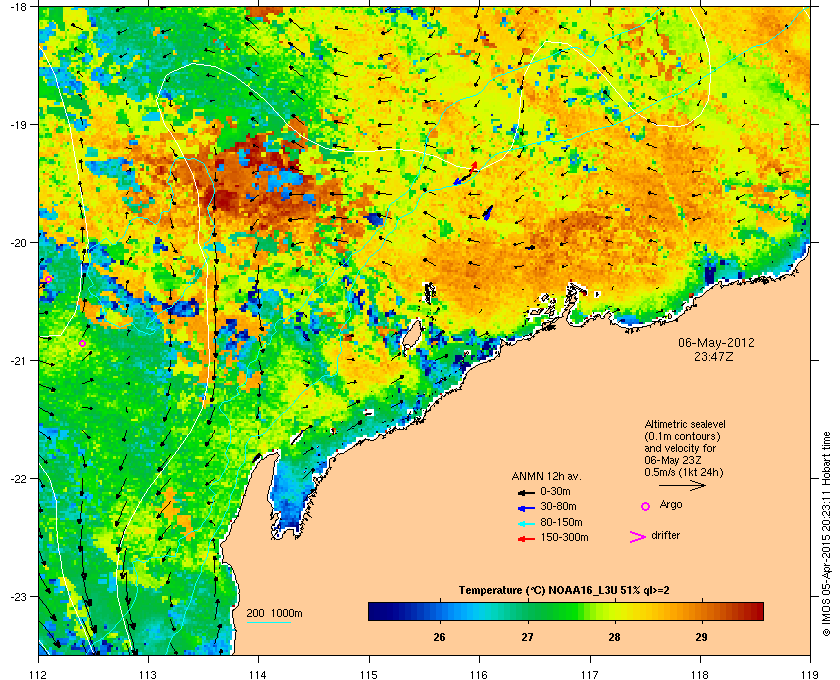840x680 pixels.
Task: Click the "ANMN 12h av." legend heading
Action: 546,476
